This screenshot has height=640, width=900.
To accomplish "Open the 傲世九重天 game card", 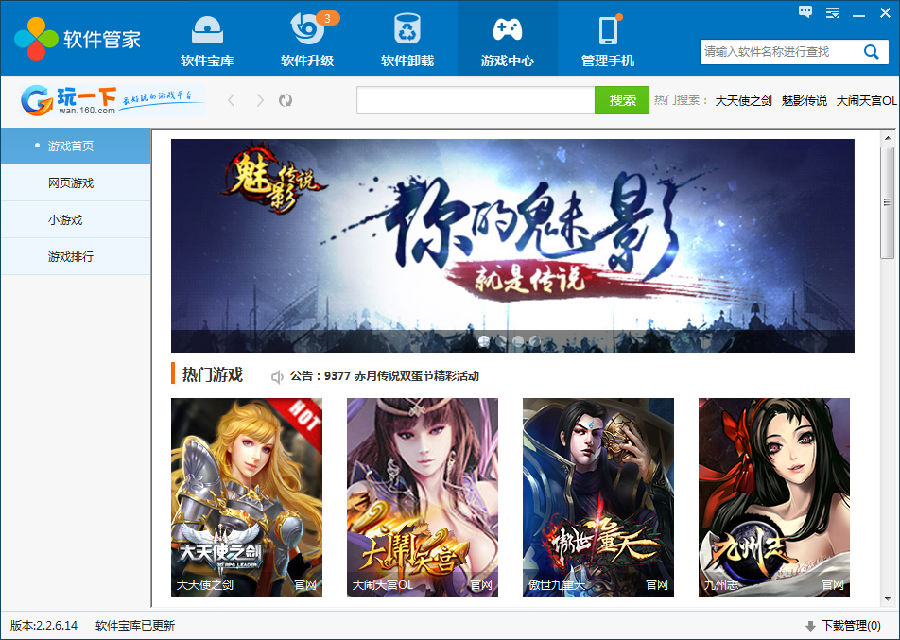I will pyautogui.click(x=598, y=497).
